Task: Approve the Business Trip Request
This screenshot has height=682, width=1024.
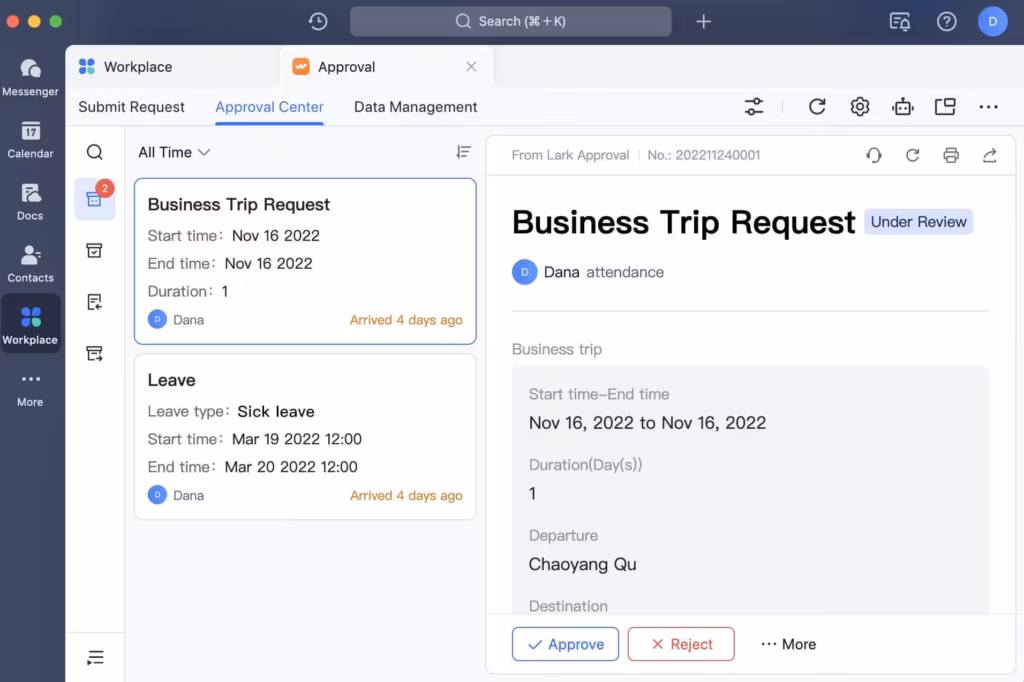Action: 565,644
